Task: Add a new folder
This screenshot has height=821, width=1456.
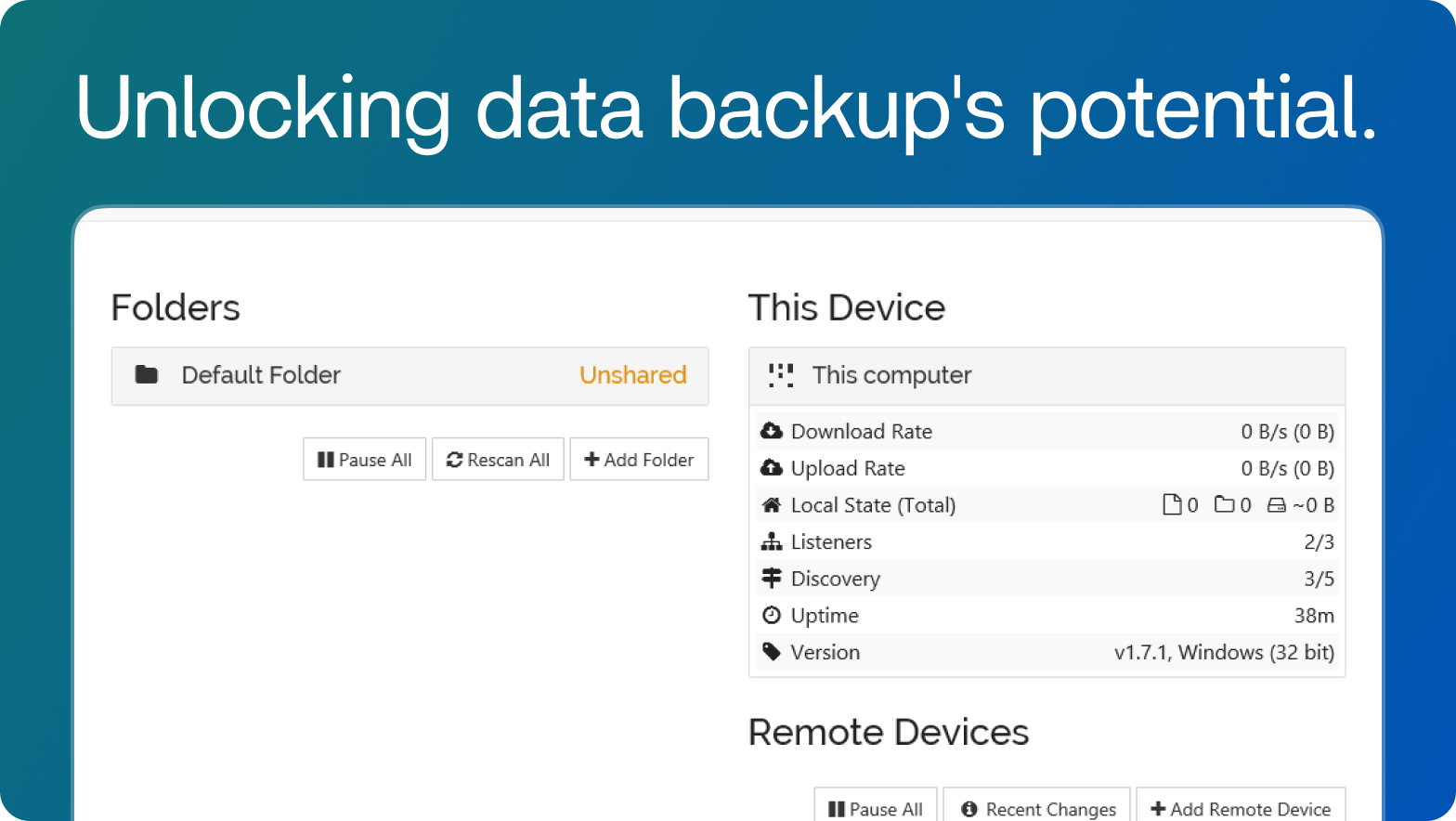Action: pyautogui.click(x=639, y=460)
